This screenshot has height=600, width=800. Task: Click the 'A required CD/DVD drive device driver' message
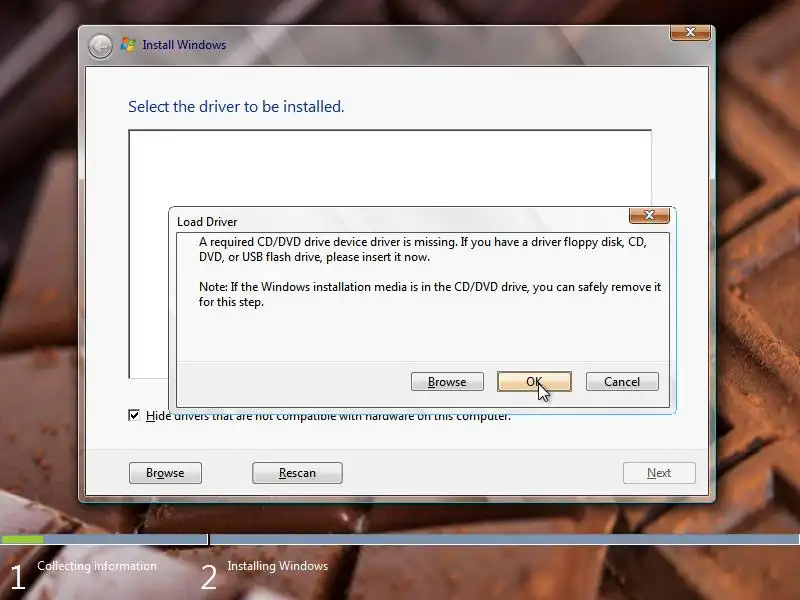tap(422, 249)
